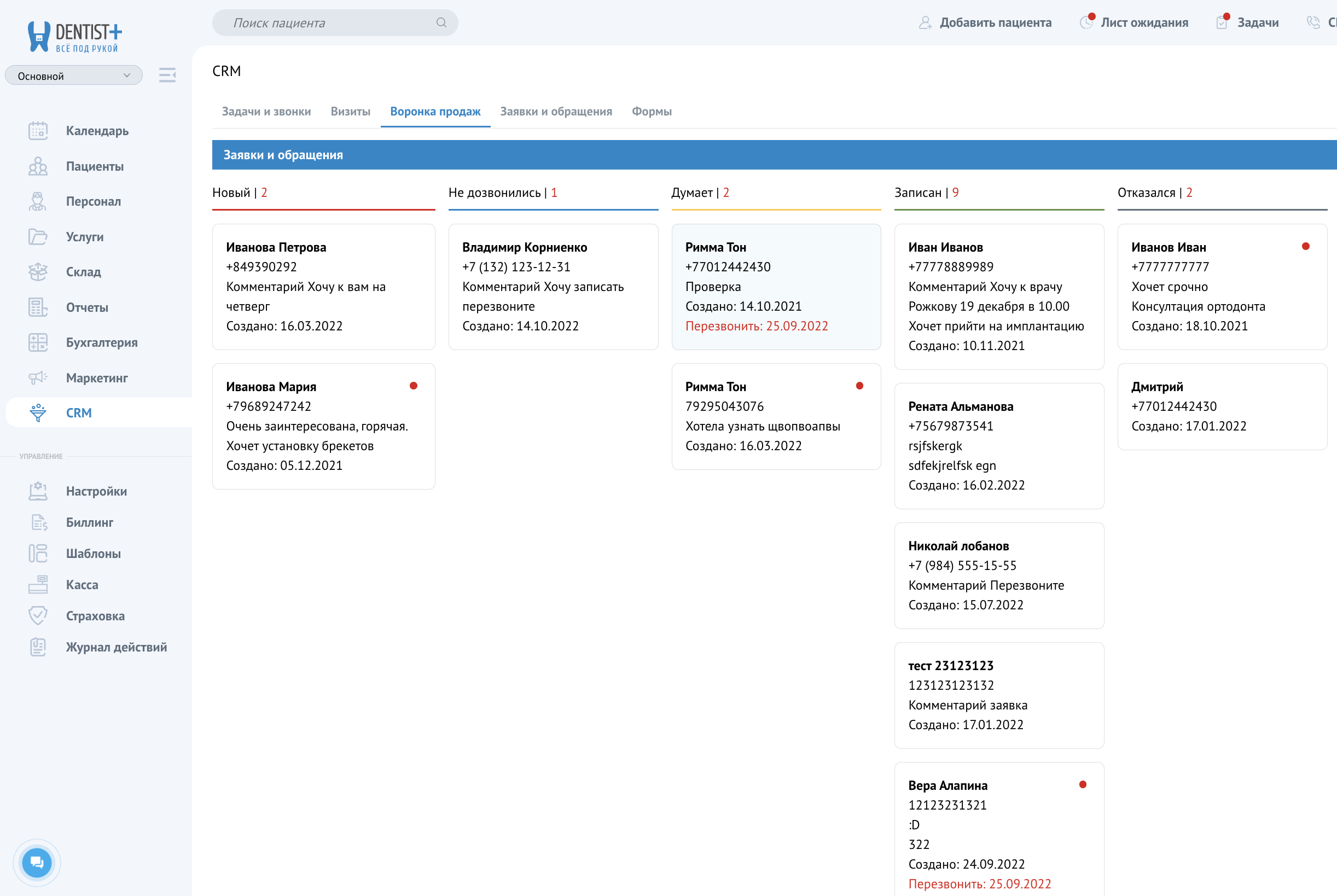Click red dot on Иванов Иван card

point(1306,246)
